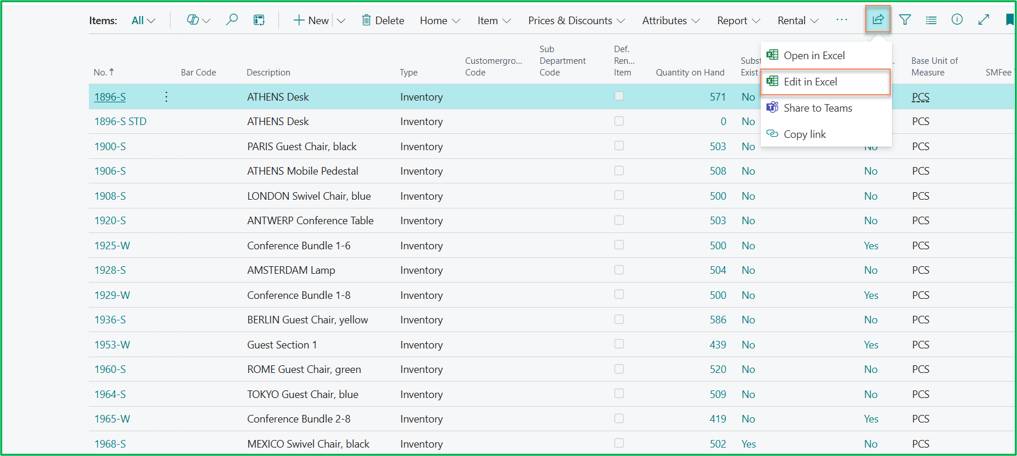Choose Copy link
1017x456 pixels.
tap(826, 134)
